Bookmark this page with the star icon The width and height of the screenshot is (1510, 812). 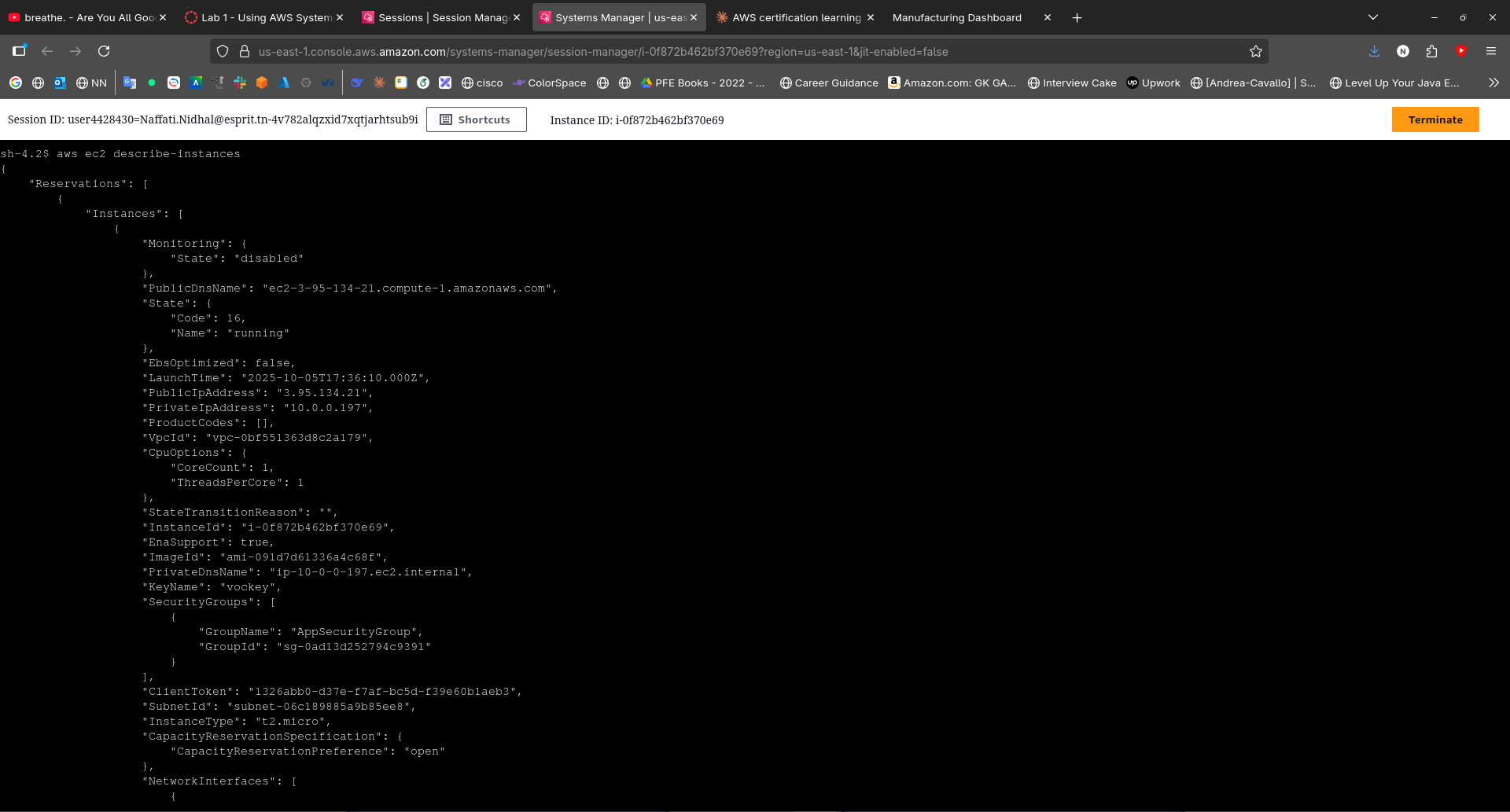click(x=1255, y=51)
